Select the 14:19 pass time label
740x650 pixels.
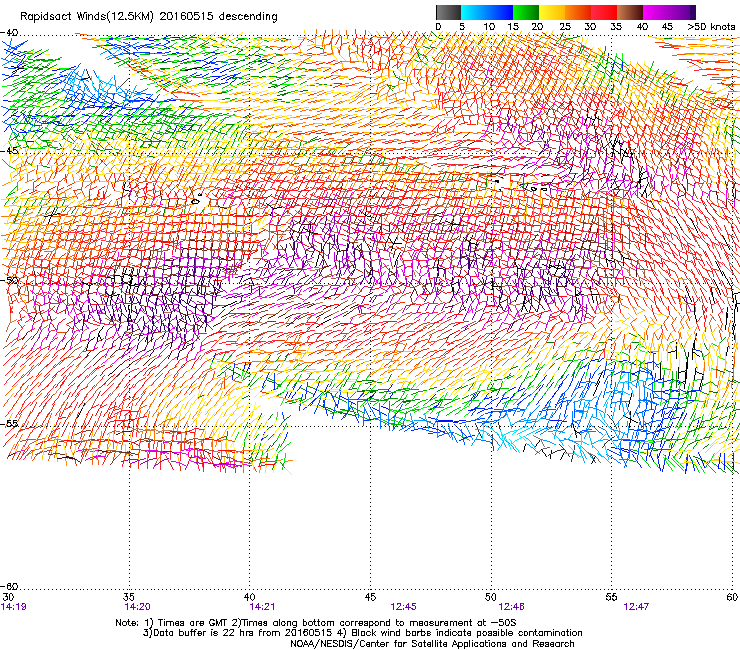14,607
